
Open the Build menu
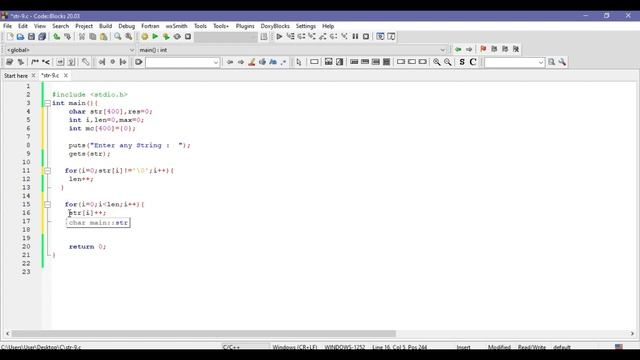(105, 26)
